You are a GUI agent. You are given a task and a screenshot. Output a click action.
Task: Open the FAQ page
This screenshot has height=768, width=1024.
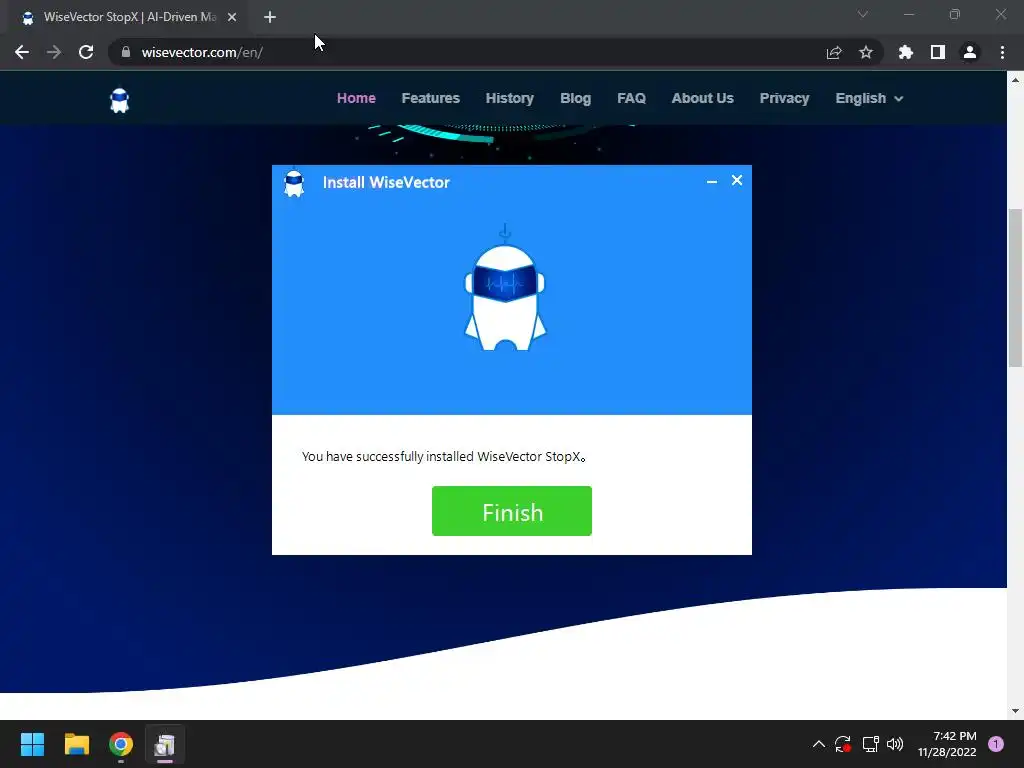pos(631,98)
